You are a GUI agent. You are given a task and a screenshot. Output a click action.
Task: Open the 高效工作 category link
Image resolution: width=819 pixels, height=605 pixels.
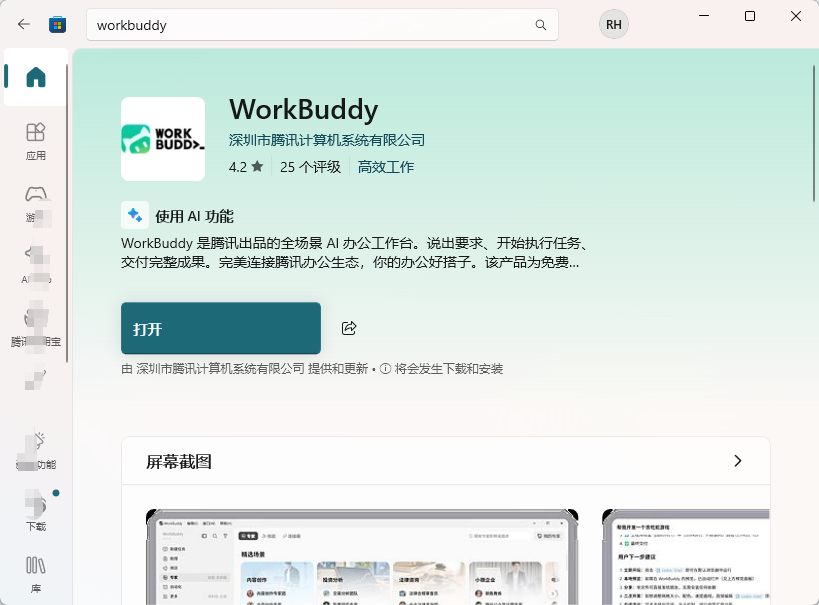click(x=385, y=167)
